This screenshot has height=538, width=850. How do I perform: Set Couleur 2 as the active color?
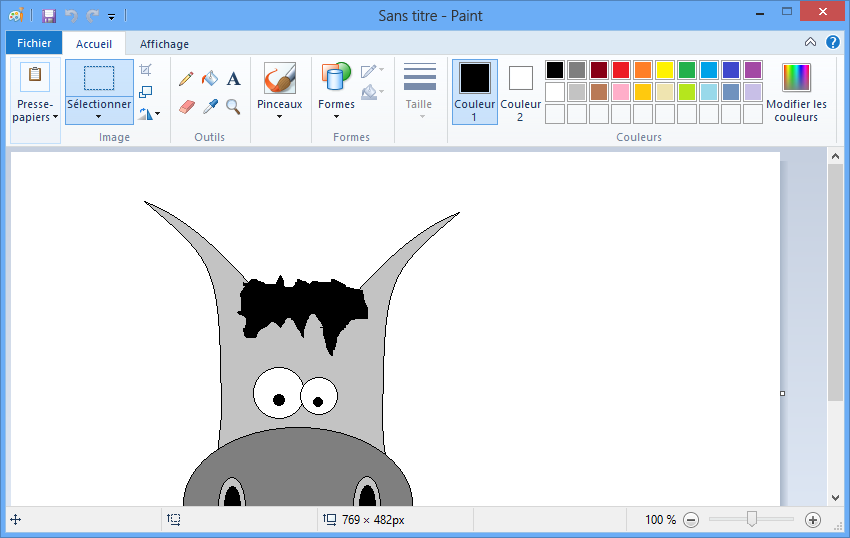pyautogui.click(x=520, y=91)
